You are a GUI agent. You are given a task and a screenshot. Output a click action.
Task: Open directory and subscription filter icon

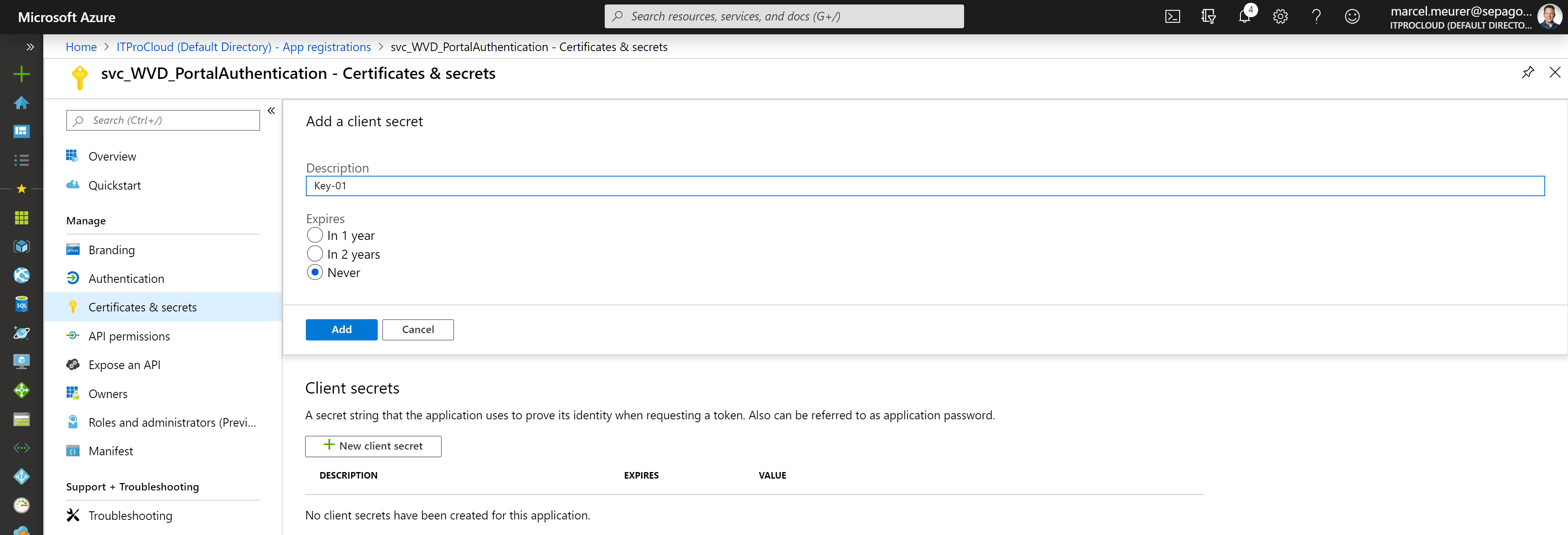click(x=1208, y=16)
